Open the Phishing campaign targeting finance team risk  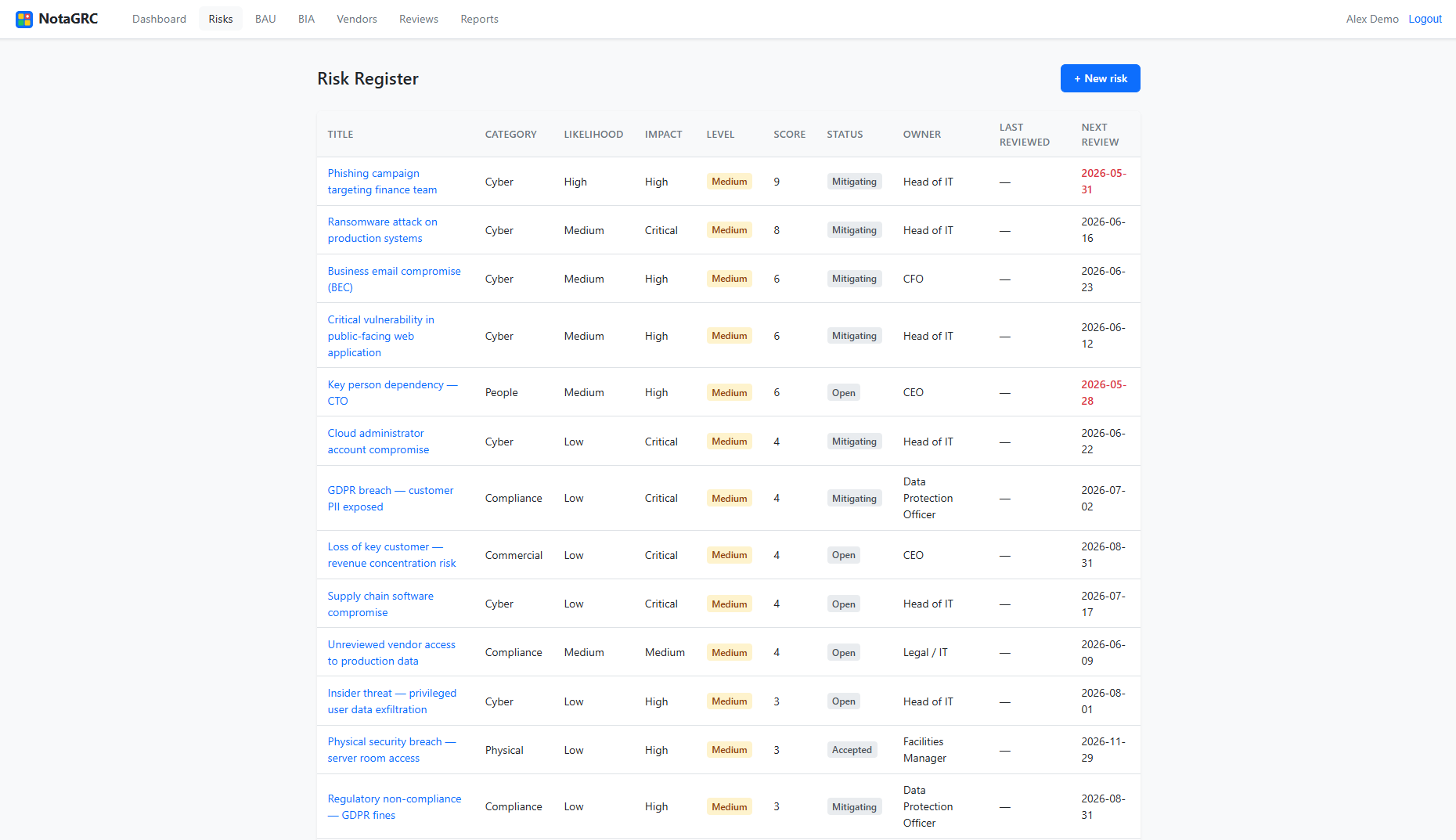382,182
